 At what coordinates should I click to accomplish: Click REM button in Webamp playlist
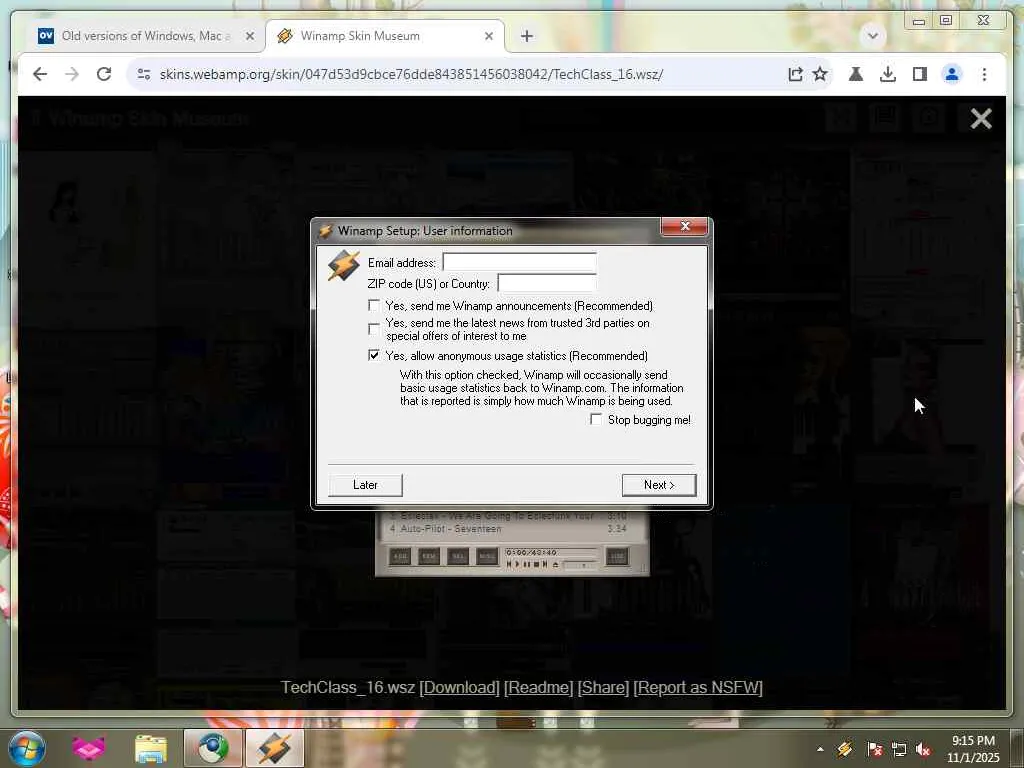click(428, 556)
